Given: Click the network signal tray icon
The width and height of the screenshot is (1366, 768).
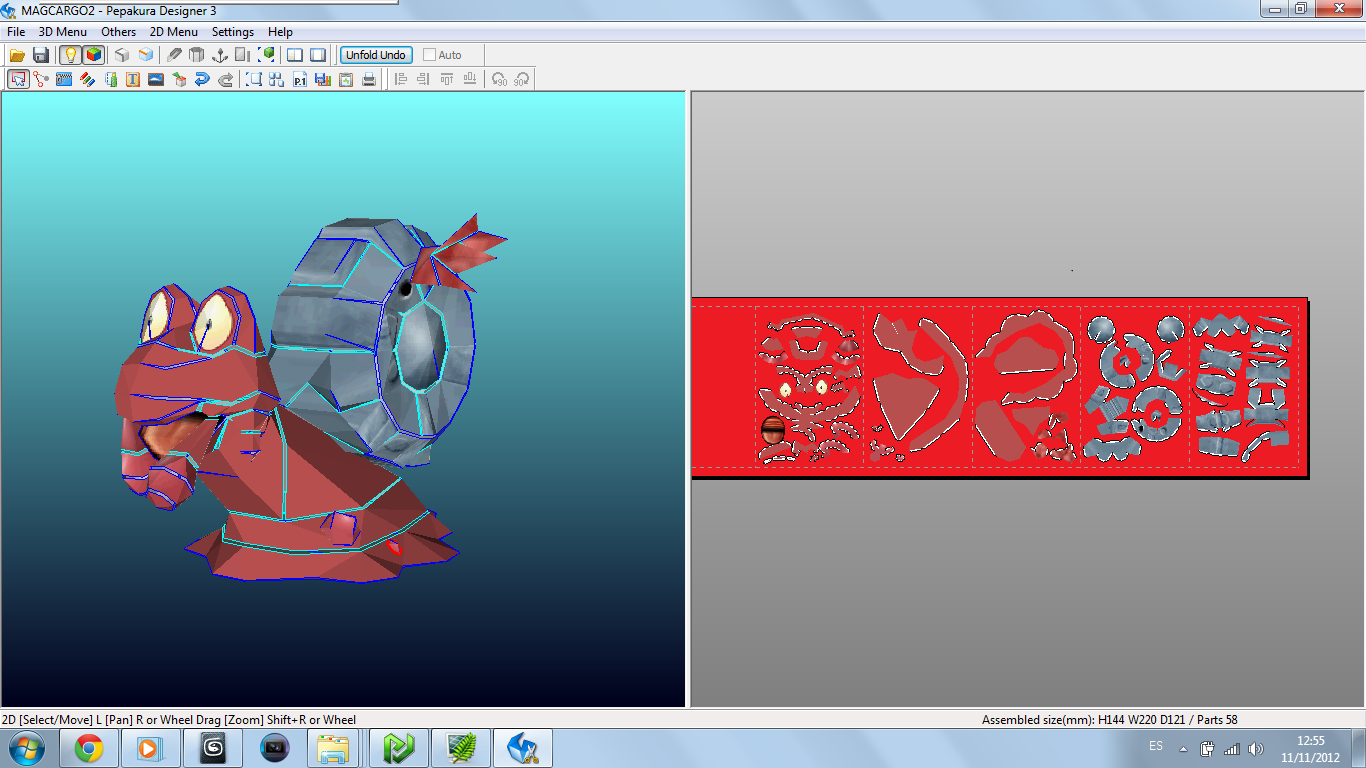Looking at the screenshot, I should tap(1232, 748).
